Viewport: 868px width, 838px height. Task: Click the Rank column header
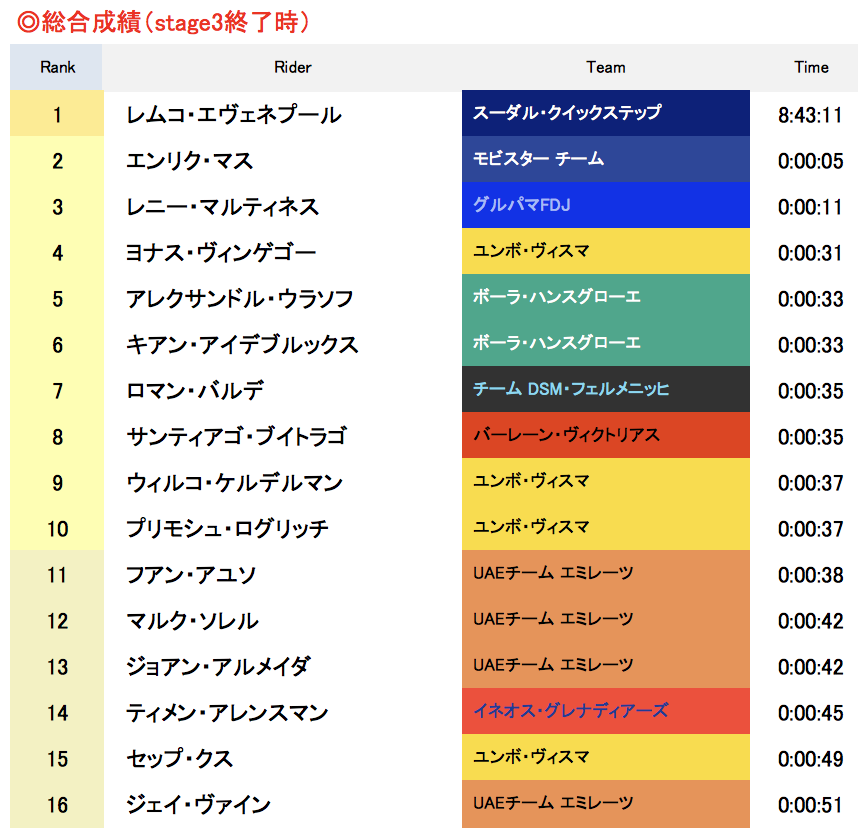pos(56,68)
